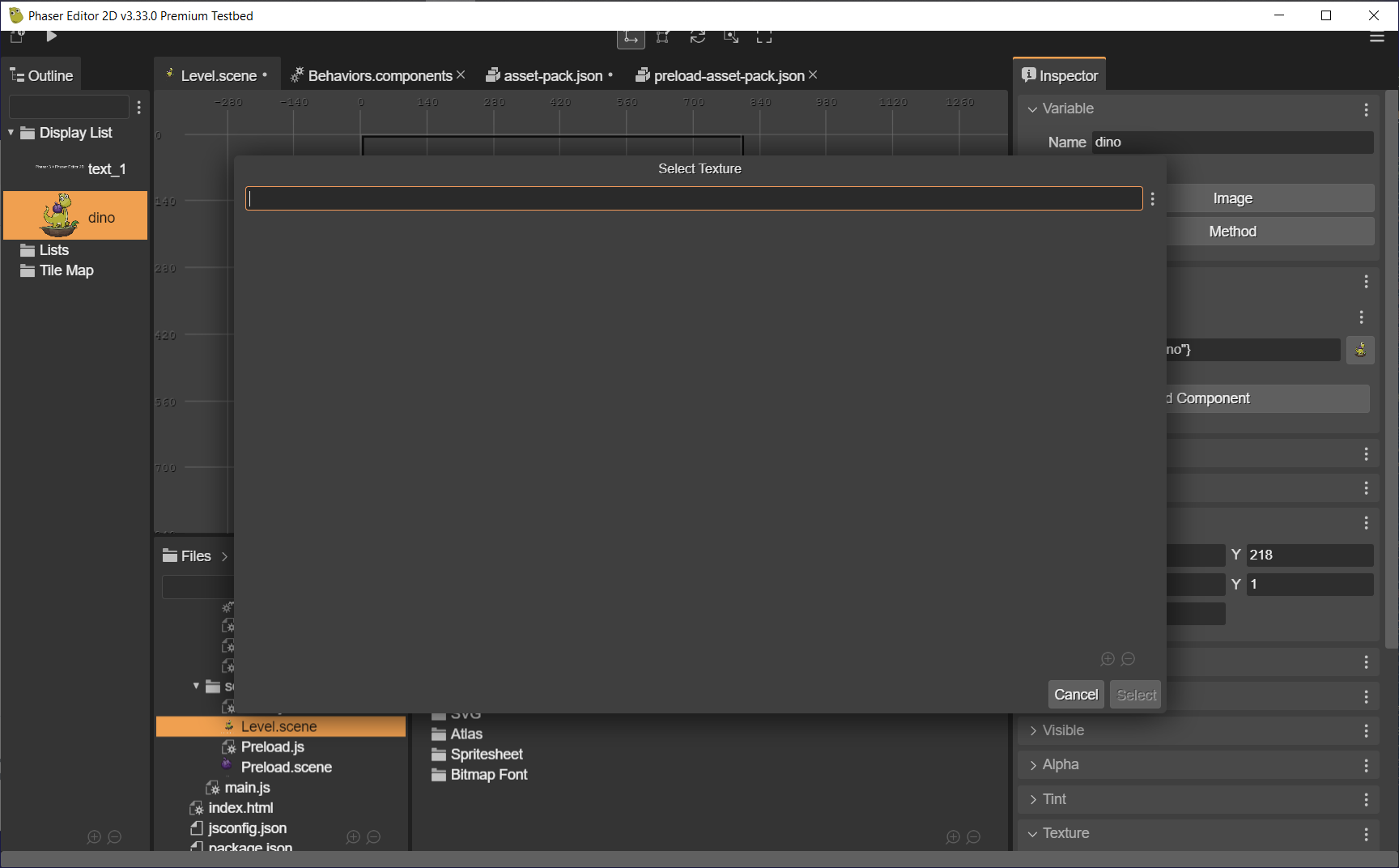The height and width of the screenshot is (868, 1399).
Task: Cancel the Select Texture dialog
Action: 1076,694
